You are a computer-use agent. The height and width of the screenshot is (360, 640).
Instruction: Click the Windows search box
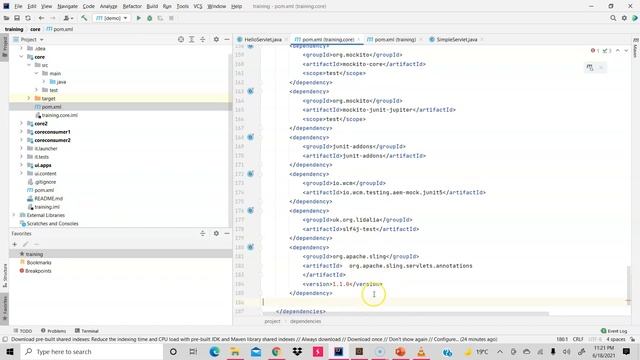coord(92,351)
